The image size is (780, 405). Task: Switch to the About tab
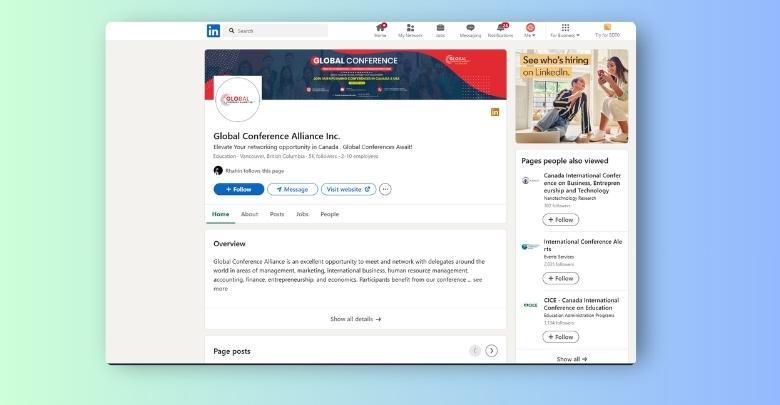[249, 214]
